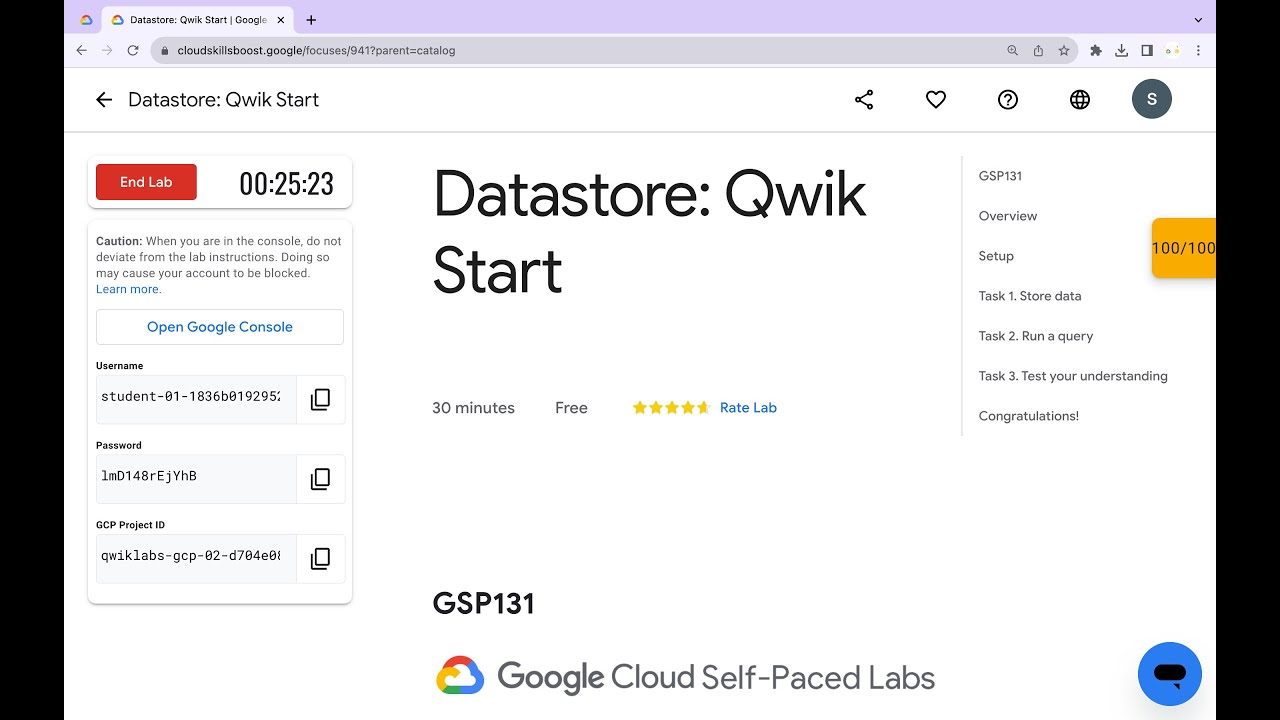This screenshot has height=720, width=1280.
Task: Expand the Chrome tab search chevron
Action: point(1198,20)
